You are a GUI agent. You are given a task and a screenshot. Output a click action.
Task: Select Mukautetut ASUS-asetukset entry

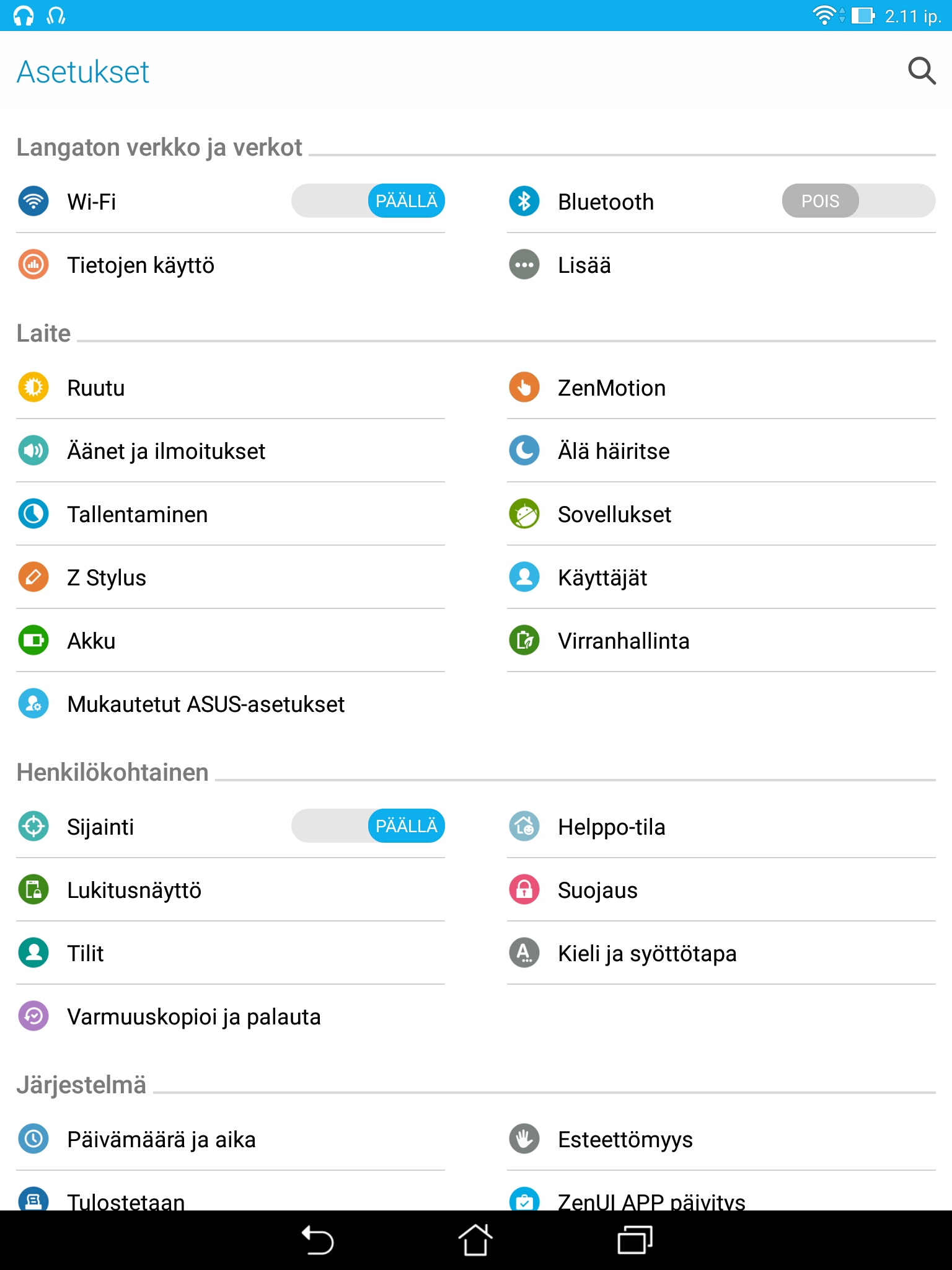(x=231, y=704)
